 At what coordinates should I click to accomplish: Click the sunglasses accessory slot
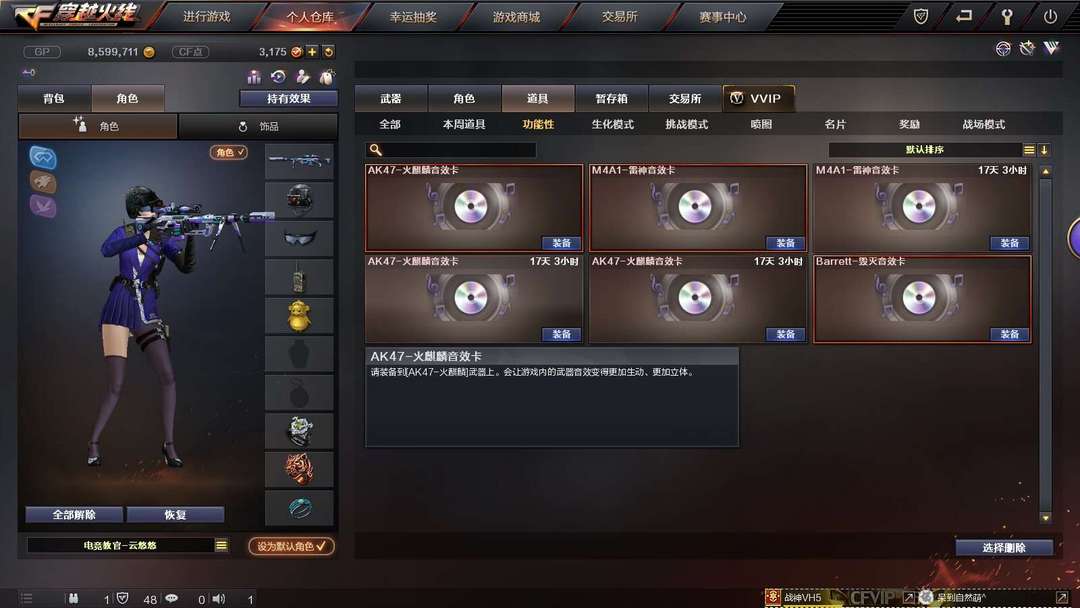point(300,238)
